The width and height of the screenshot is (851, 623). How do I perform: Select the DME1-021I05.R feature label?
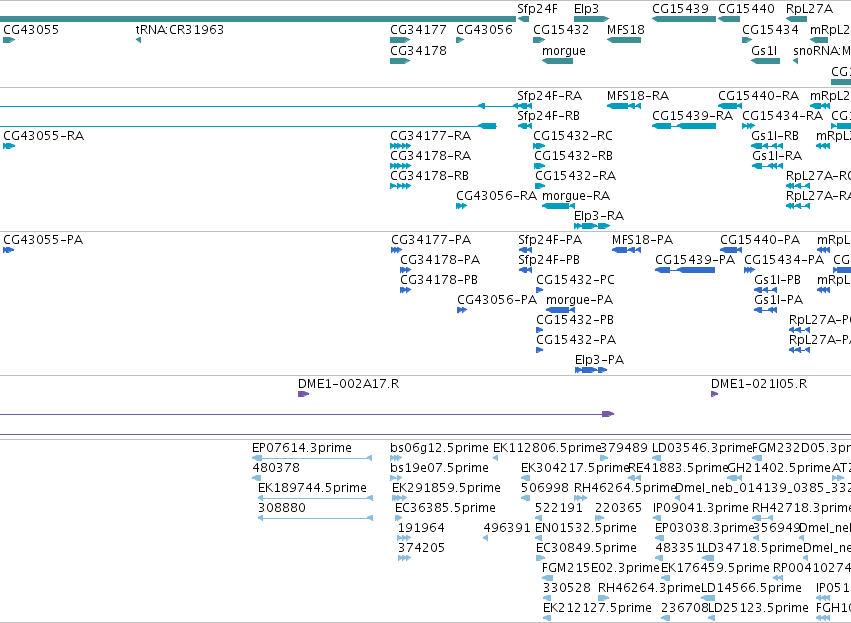(x=759, y=384)
